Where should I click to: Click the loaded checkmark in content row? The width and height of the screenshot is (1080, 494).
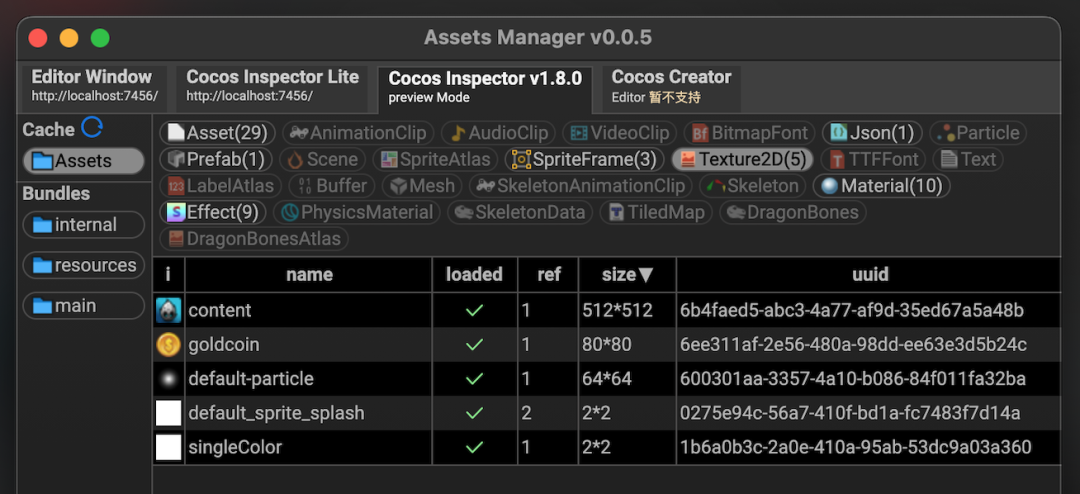(x=474, y=311)
